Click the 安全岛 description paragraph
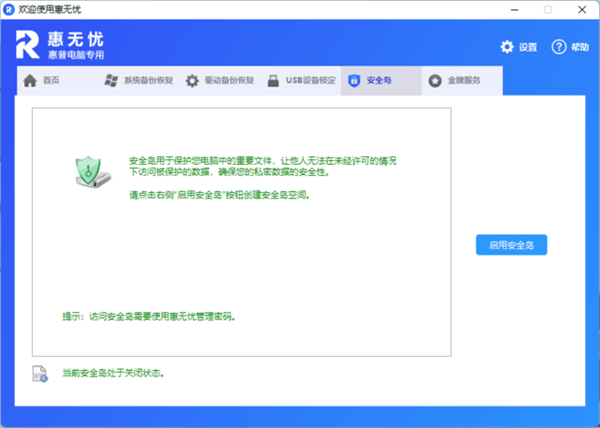This screenshot has height=428, width=600. [x=262, y=167]
